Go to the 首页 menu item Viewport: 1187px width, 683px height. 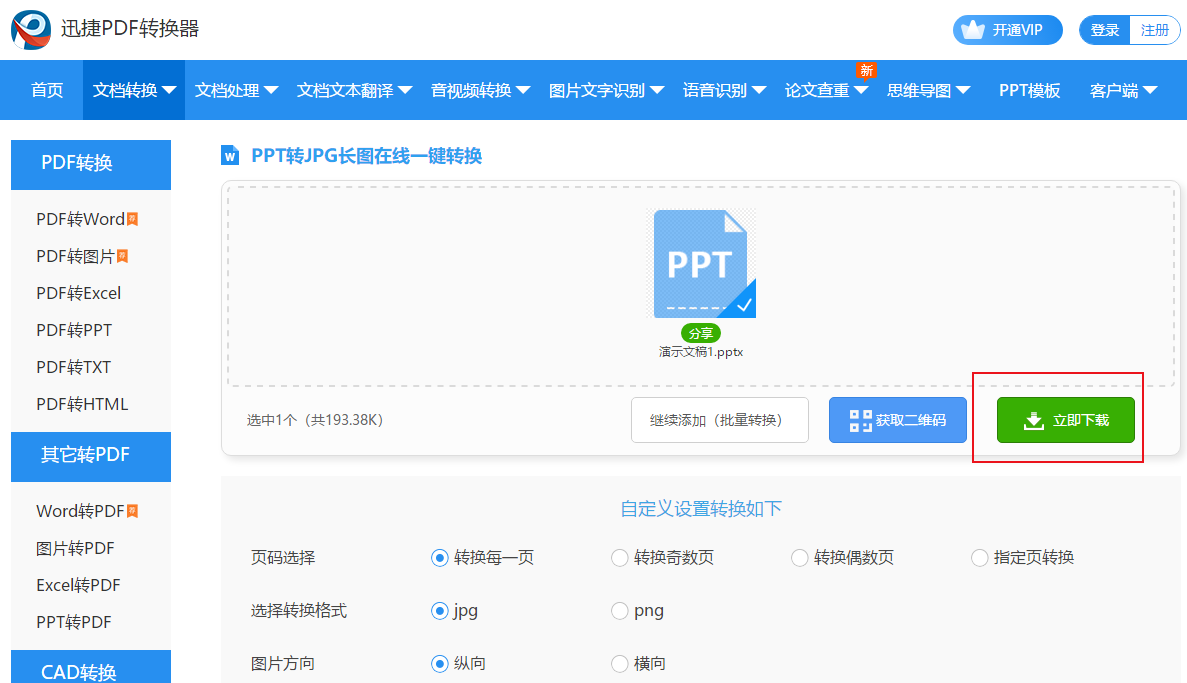point(47,90)
